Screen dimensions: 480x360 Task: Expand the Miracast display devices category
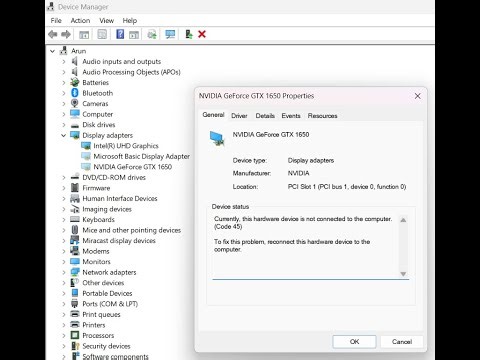(x=64, y=241)
